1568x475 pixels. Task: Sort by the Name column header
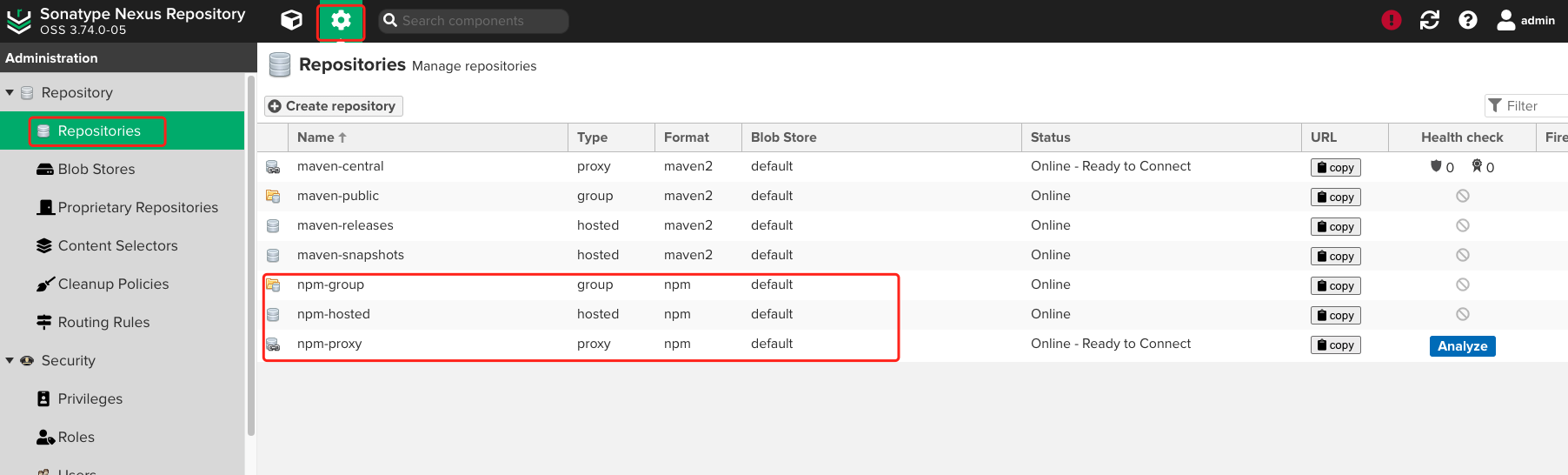point(428,137)
